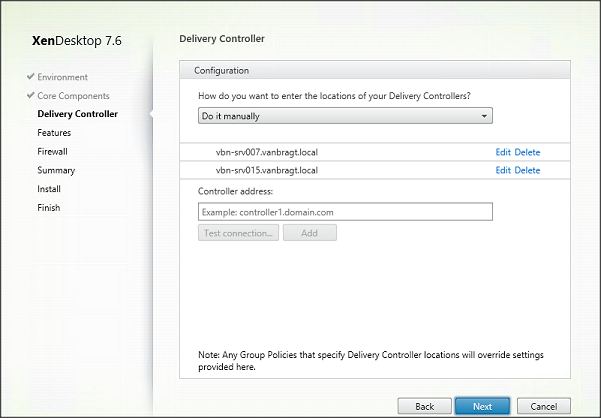This screenshot has width=601, height=418.
Task: Jump to the Features step
Action: coord(54,133)
